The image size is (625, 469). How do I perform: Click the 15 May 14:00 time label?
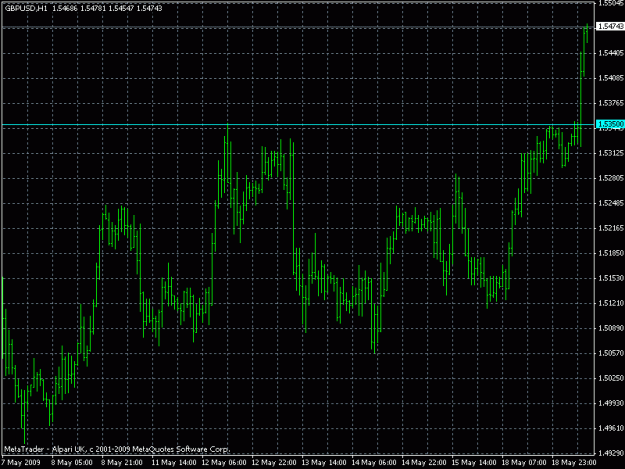click(474, 463)
